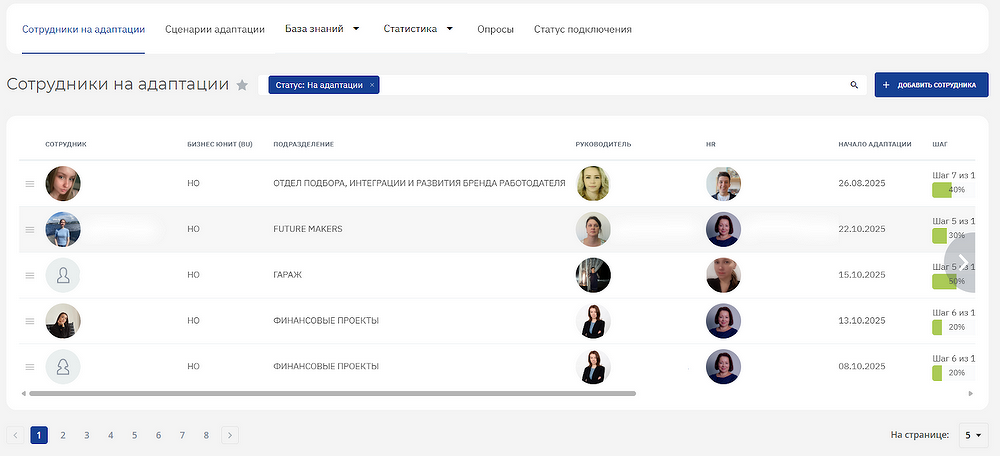This screenshot has width=1000, height=456.
Task: Click the previous page arrow
Action: pos(15,435)
